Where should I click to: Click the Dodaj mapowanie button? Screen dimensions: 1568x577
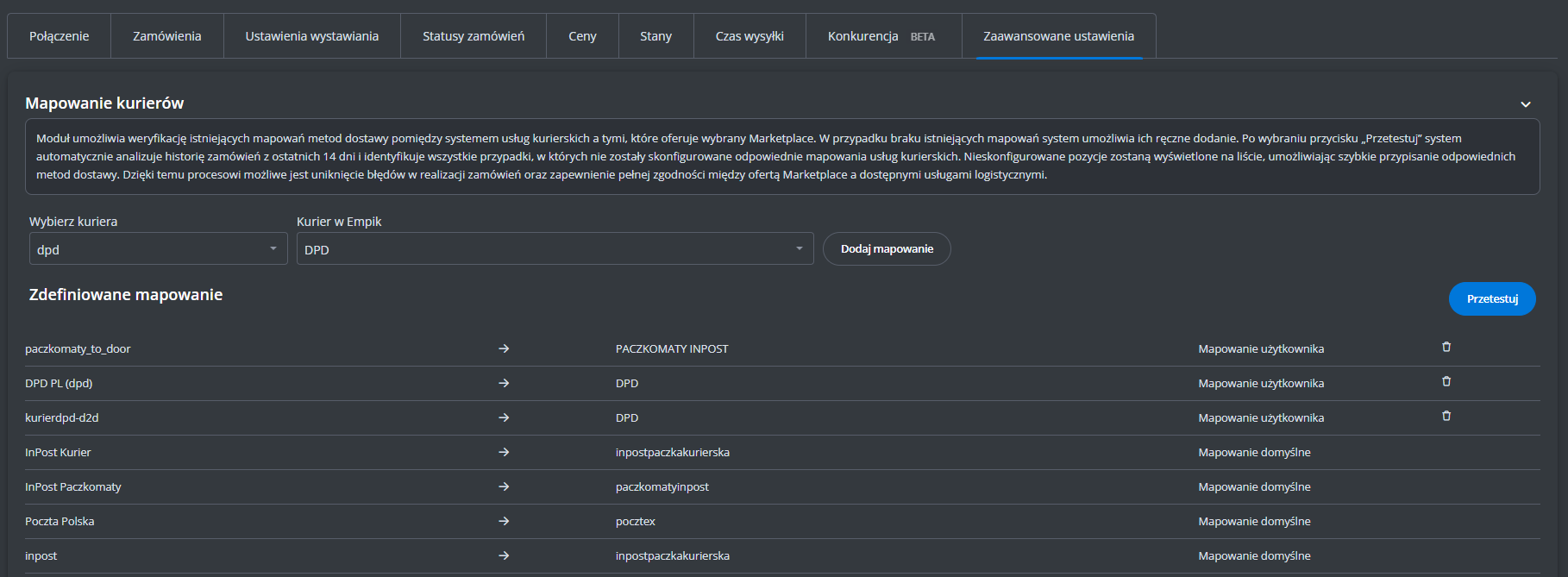[x=887, y=249]
